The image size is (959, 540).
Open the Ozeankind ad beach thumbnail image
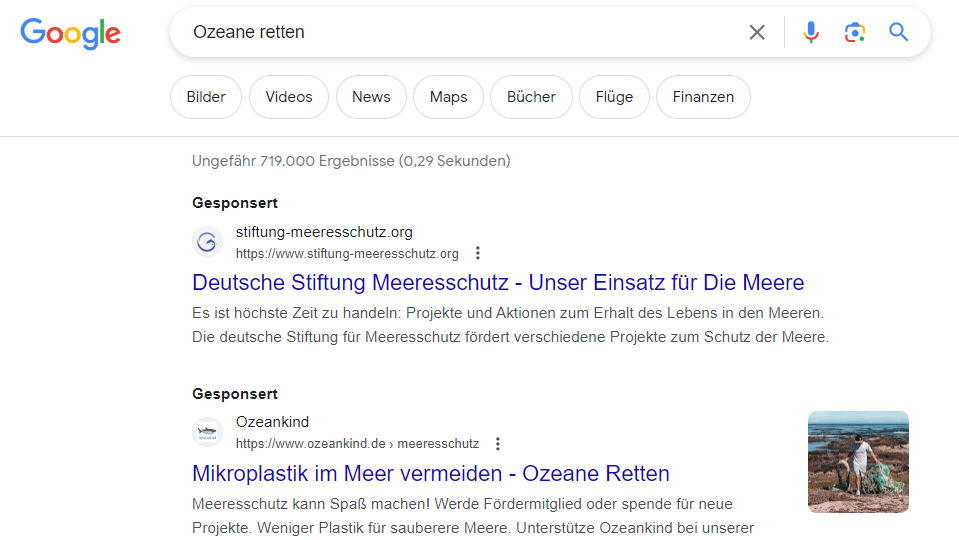pyautogui.click(x=858, y=462)
